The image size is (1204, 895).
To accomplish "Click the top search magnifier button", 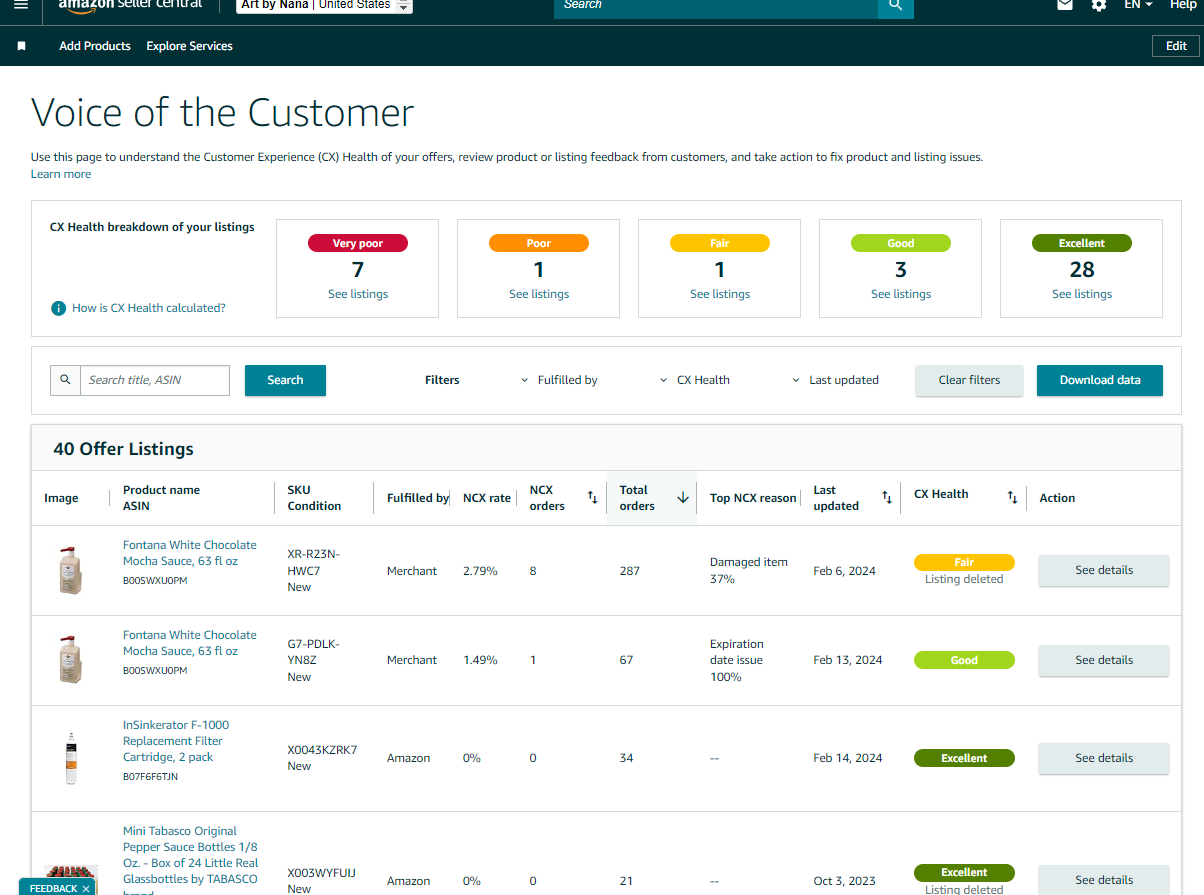I will [x=896, y=6].
